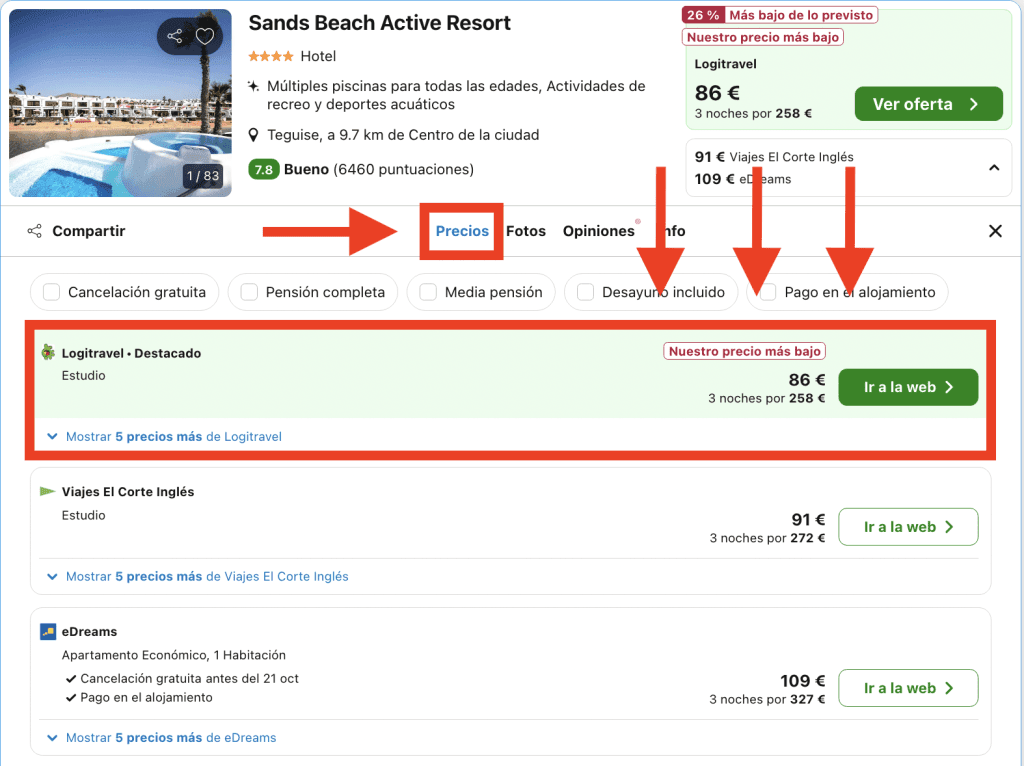Viewport: 1024px width, 766px height.
Task: Enable the Cancelación gratuita filter checkbox
Action: pos(52,292)
